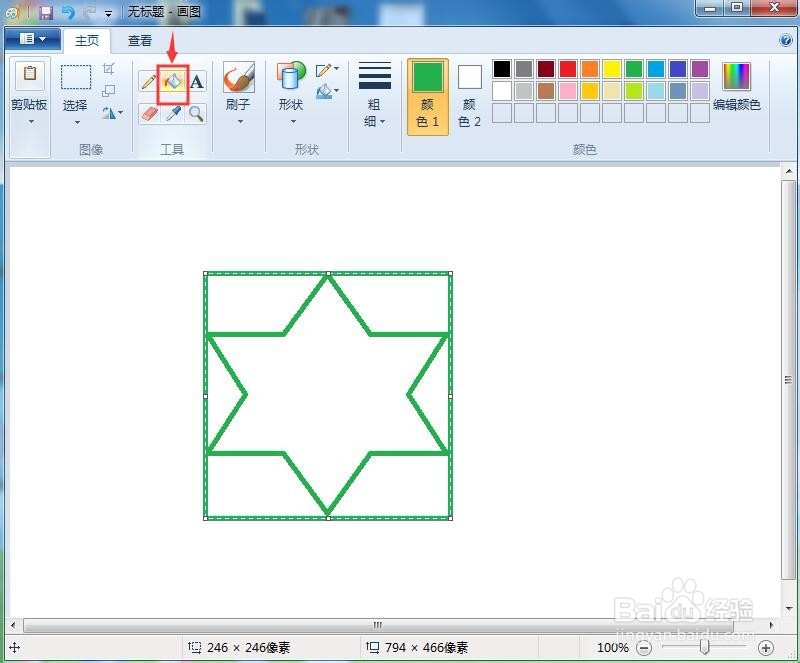This screenshot has width=800, height=663.
Task: Expand the Clipboard (剪贴板) dropdown arrow
Action: [x=31, y=121]
